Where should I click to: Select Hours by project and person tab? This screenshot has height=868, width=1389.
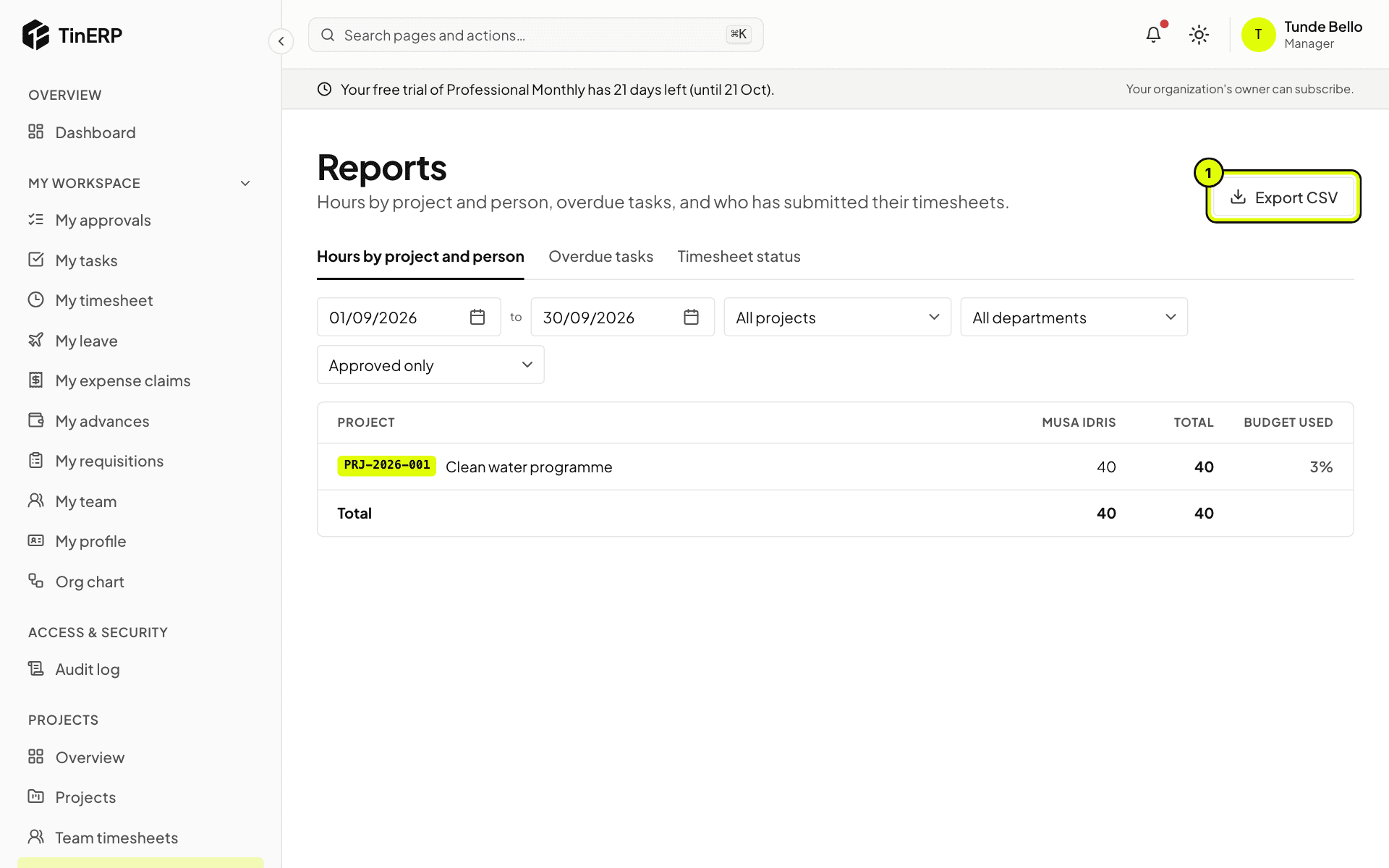(420, 257)
